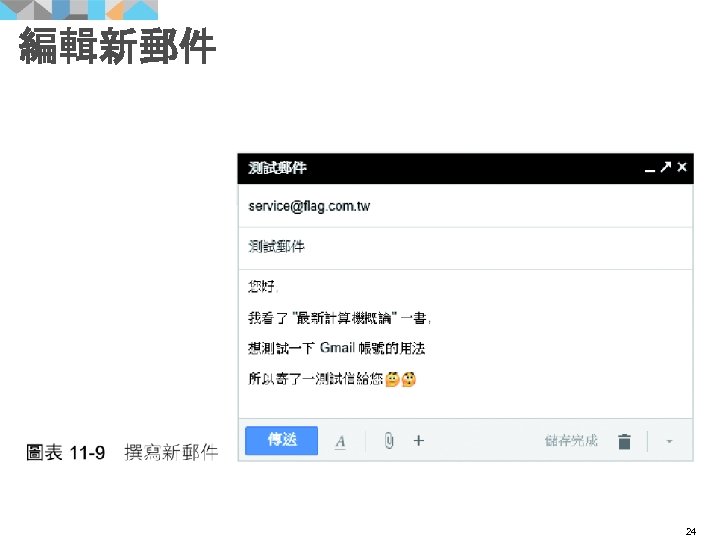Open more options dropdown arrow
This screenshot has height=540, width=720.
pos(669,442)
